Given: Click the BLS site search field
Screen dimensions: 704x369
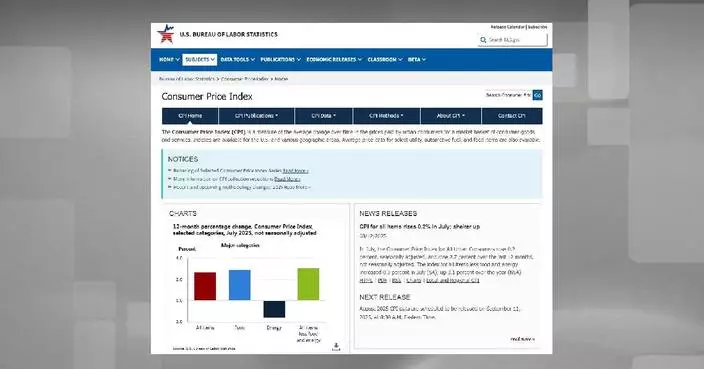Looking at the screenshot, I should click(513, 40).
